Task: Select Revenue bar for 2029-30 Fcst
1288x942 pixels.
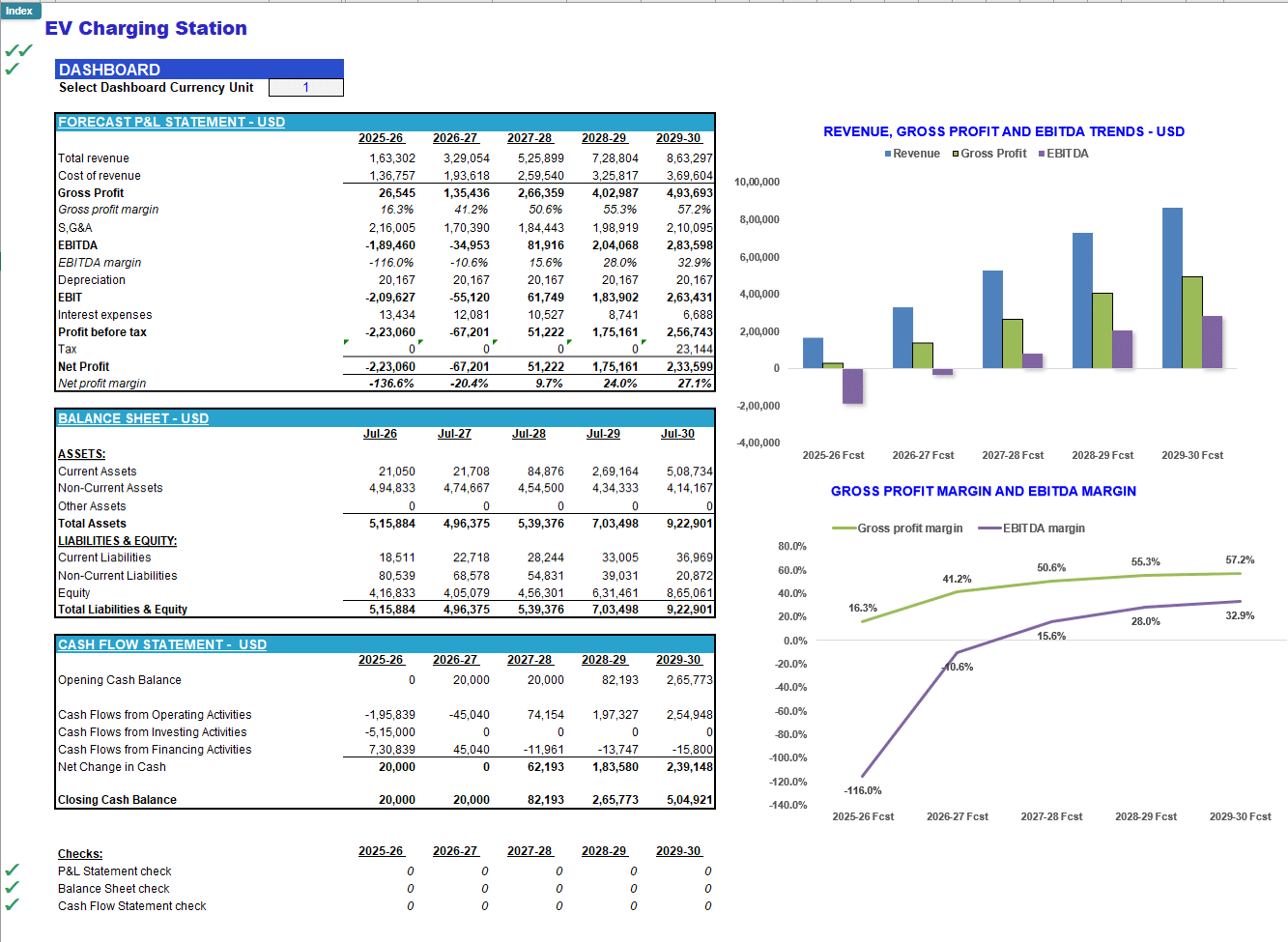Action: (x=1172, y=288)
